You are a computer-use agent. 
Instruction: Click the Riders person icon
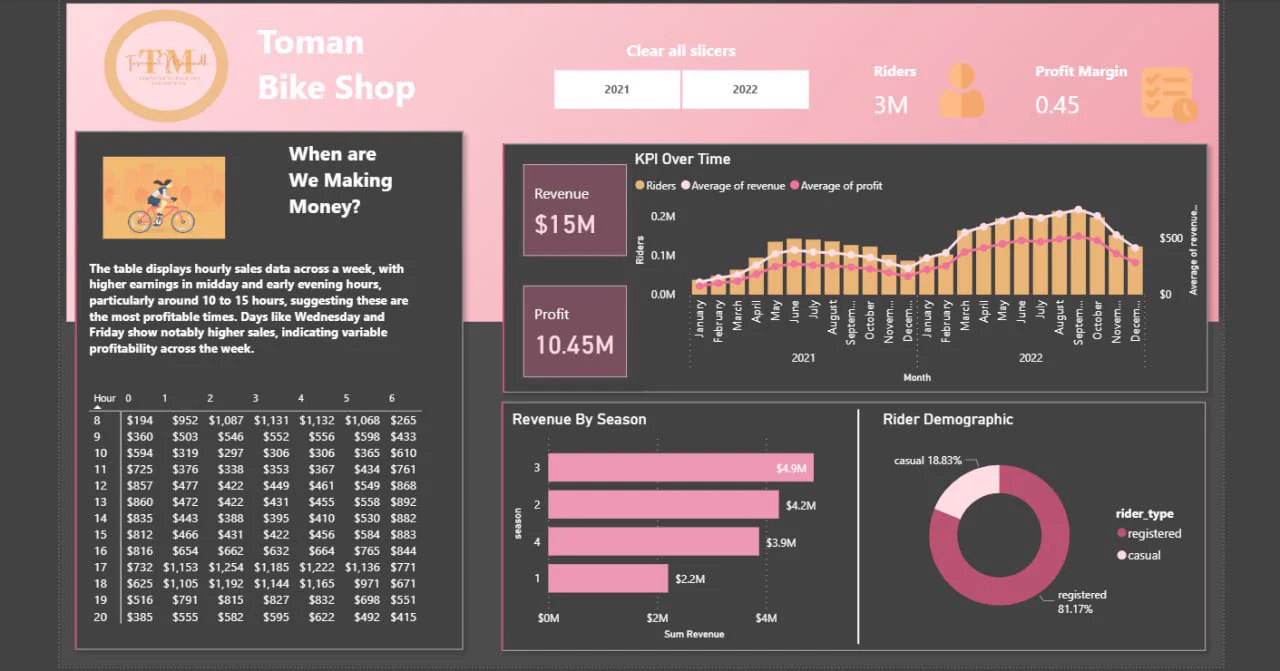pos(961,91)
